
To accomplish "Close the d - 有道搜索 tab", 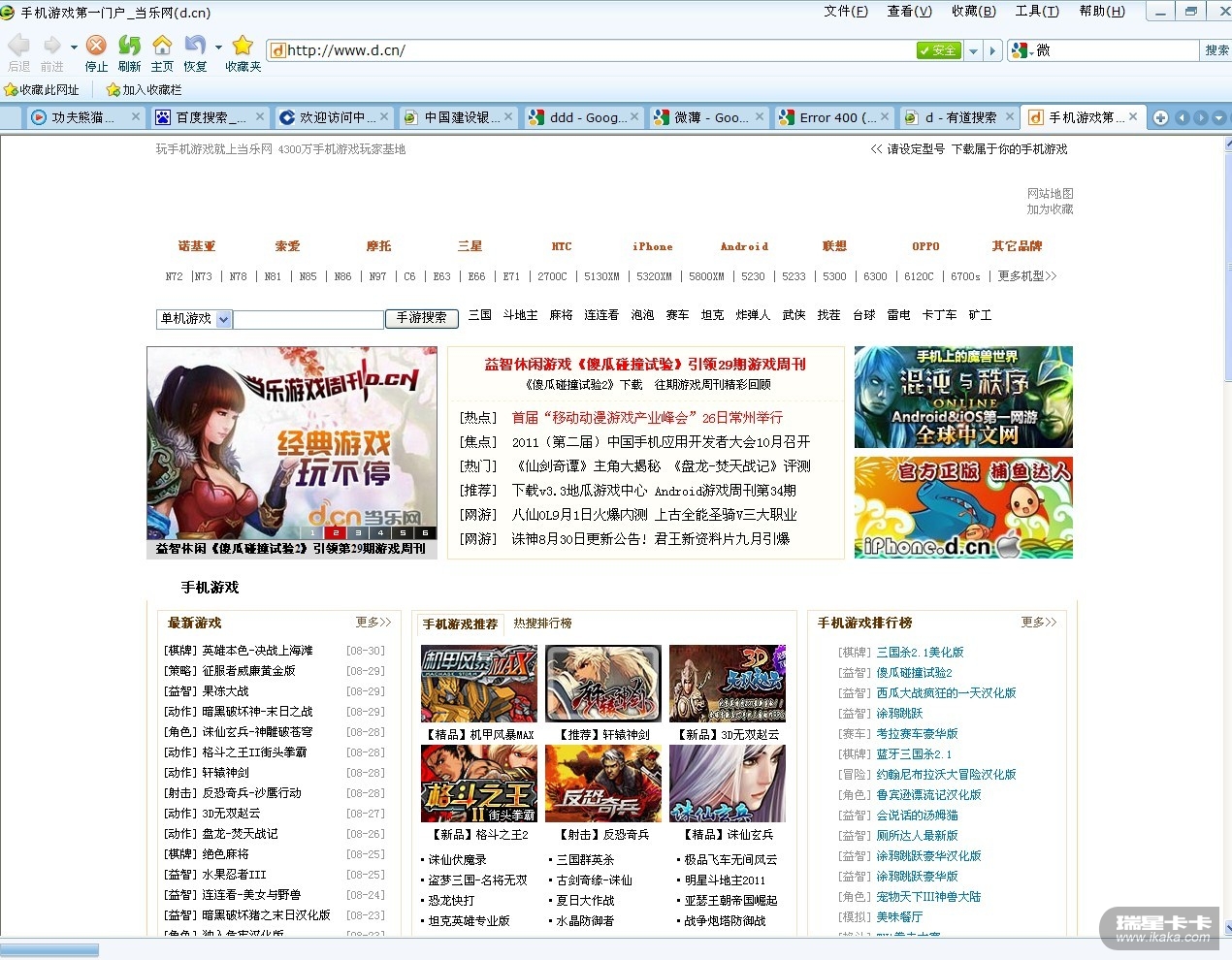I will pyautogui.click(x=1010, y=116).
